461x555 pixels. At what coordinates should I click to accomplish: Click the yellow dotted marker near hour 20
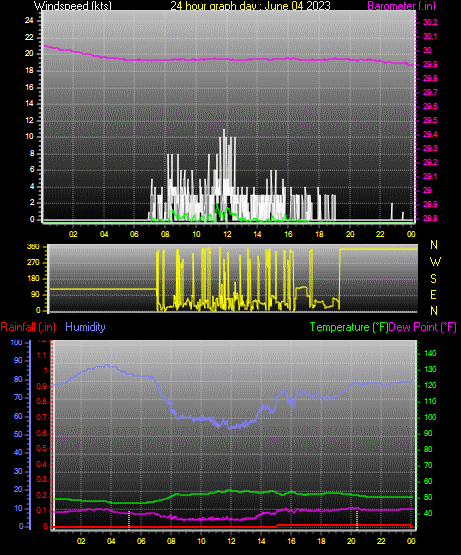coord(357,520)
